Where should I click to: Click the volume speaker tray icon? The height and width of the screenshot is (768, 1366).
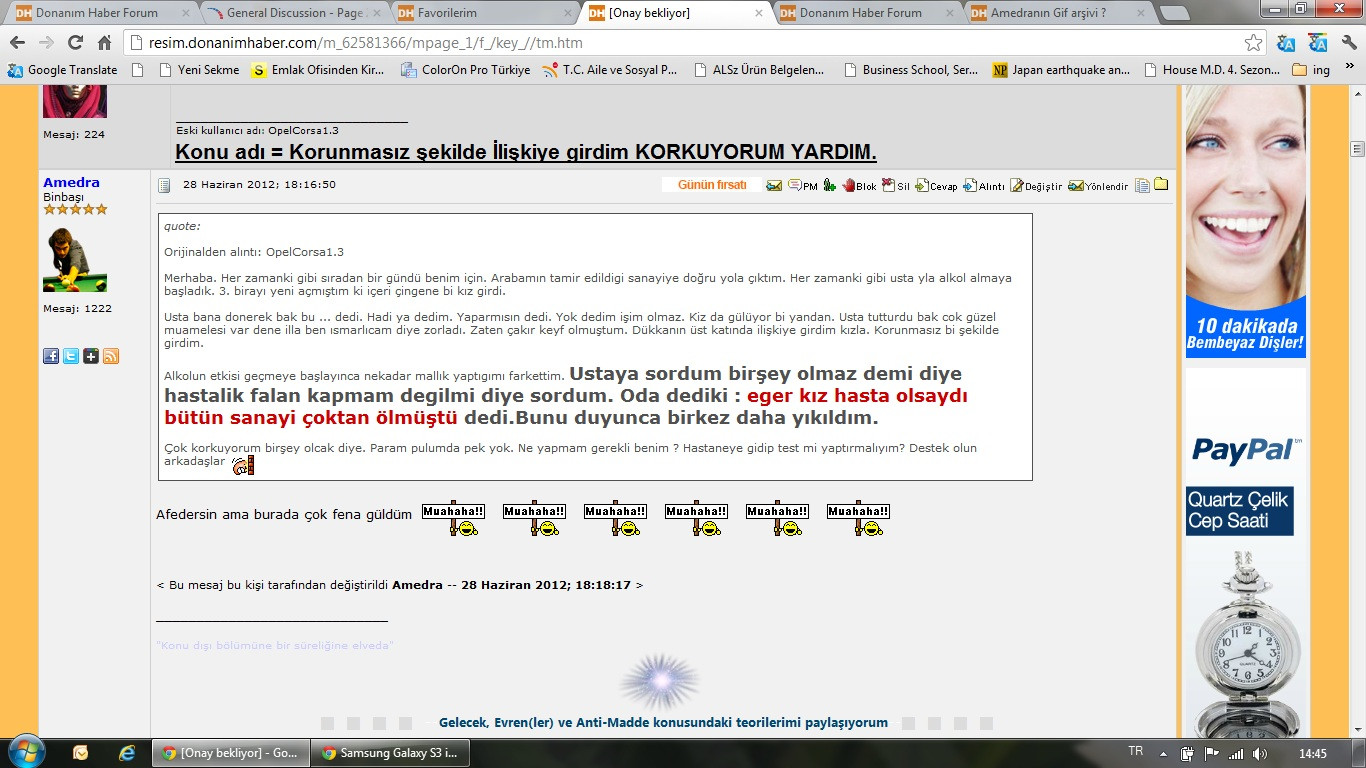pos(1259,753)
